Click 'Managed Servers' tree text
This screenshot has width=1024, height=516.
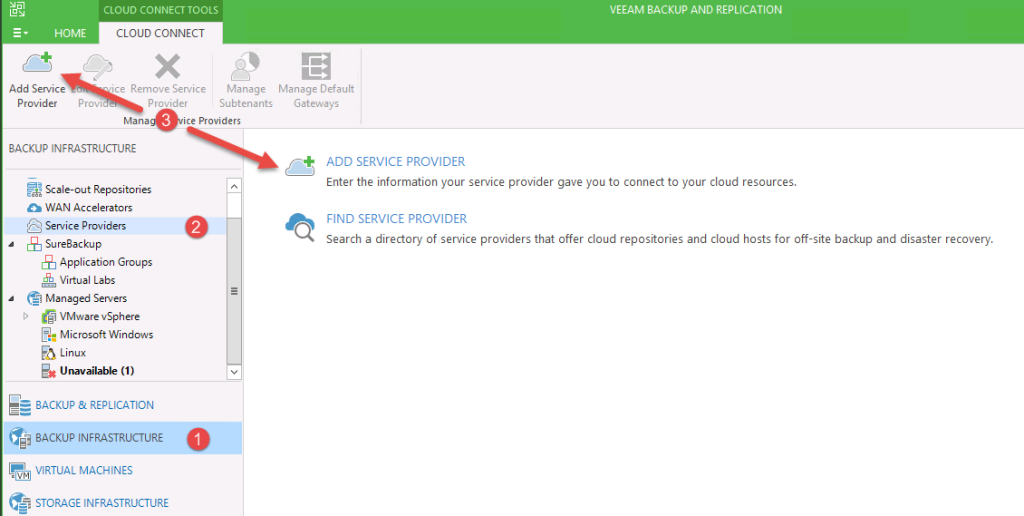pyautogui.click(x=86, y=298)
